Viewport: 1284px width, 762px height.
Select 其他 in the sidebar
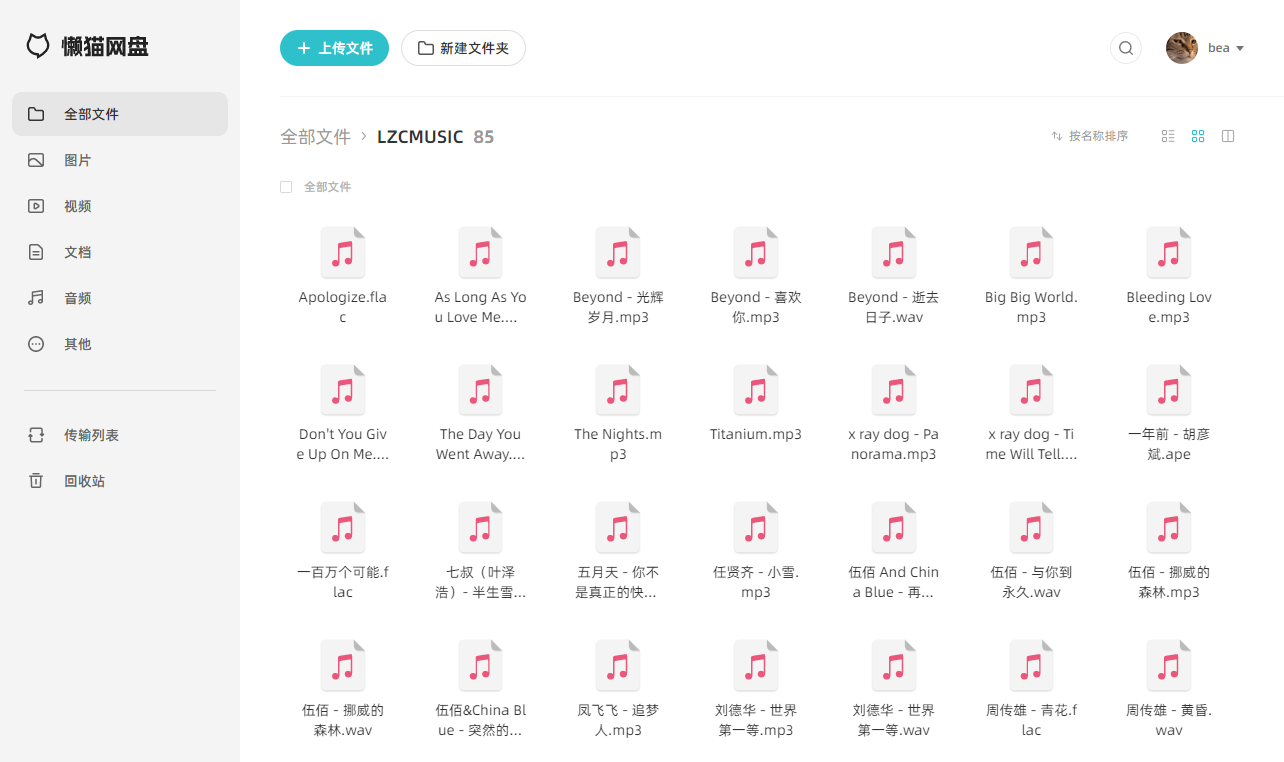coord(120,344)
